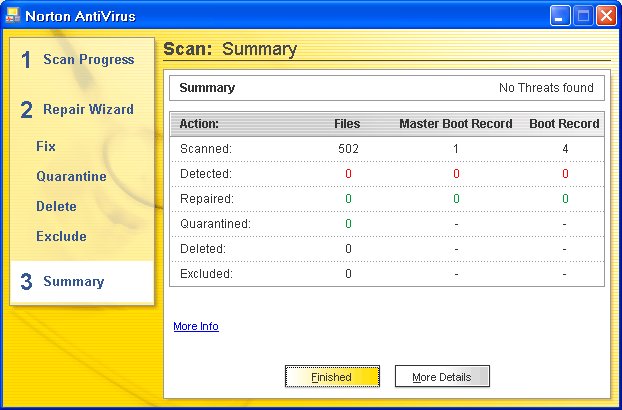
Task: Open the Quarantine sub-step
Action: coord(71,176)
